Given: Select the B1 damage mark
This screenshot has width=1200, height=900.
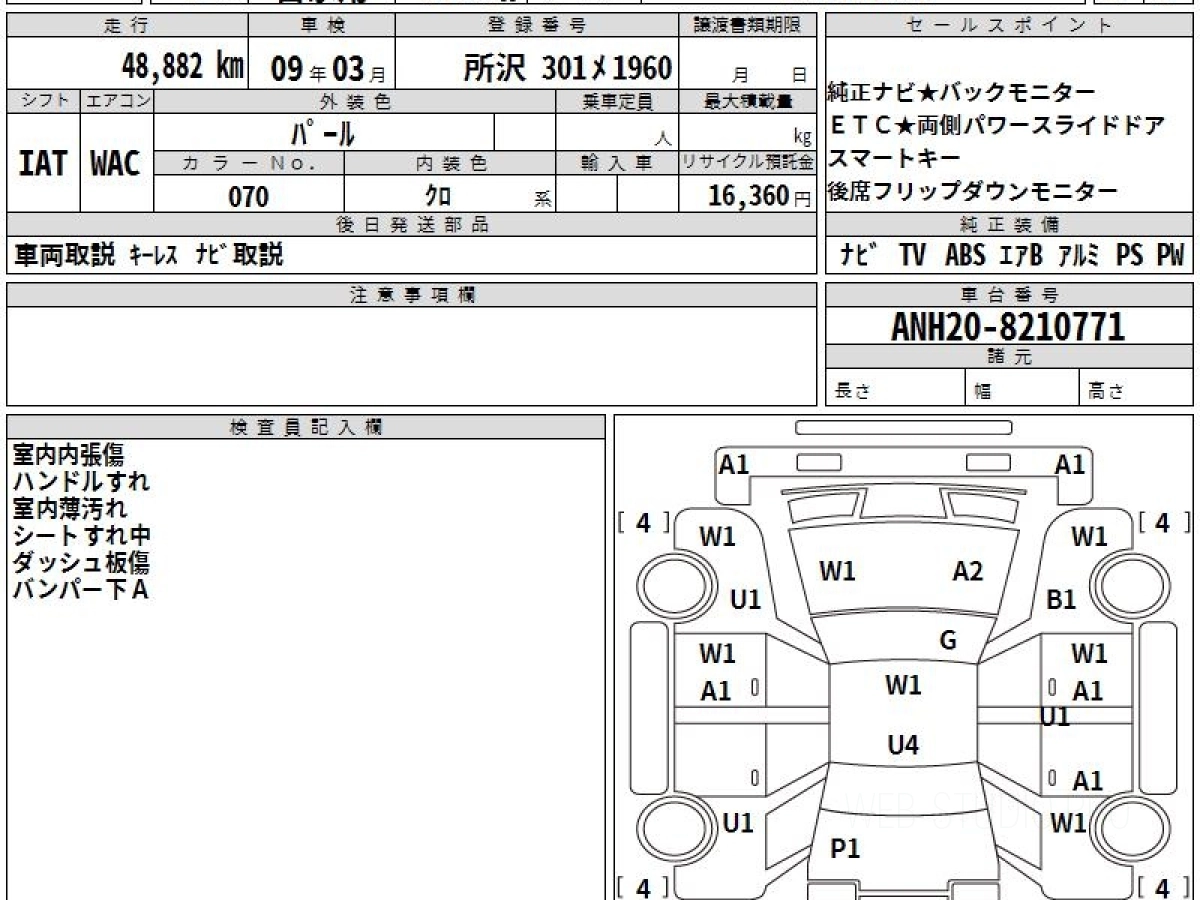Looking at the screenshot, I should [1061, 600].
